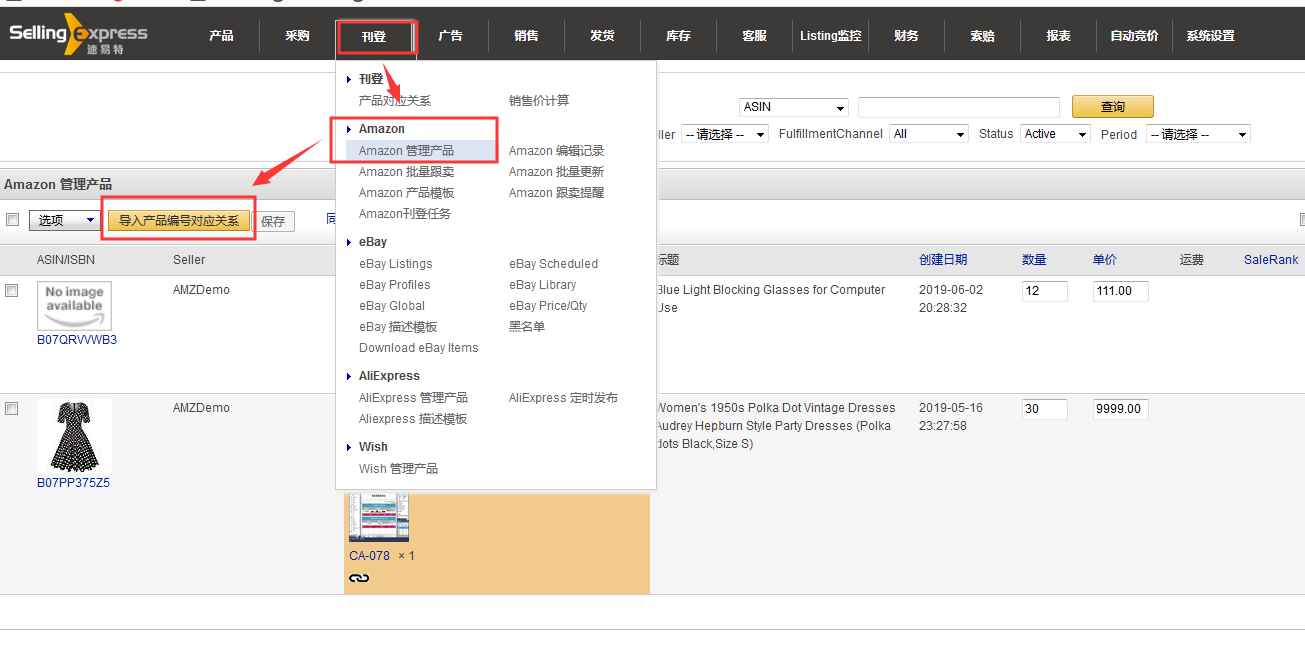This screenshot has width=1305, height=656.
Task: Go to eBay Listings
Action: [396, 264]
